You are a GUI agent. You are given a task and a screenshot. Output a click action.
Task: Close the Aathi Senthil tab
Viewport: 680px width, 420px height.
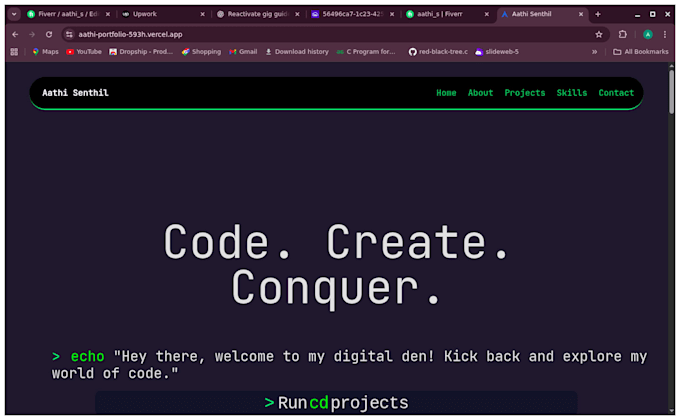[581, 14]
